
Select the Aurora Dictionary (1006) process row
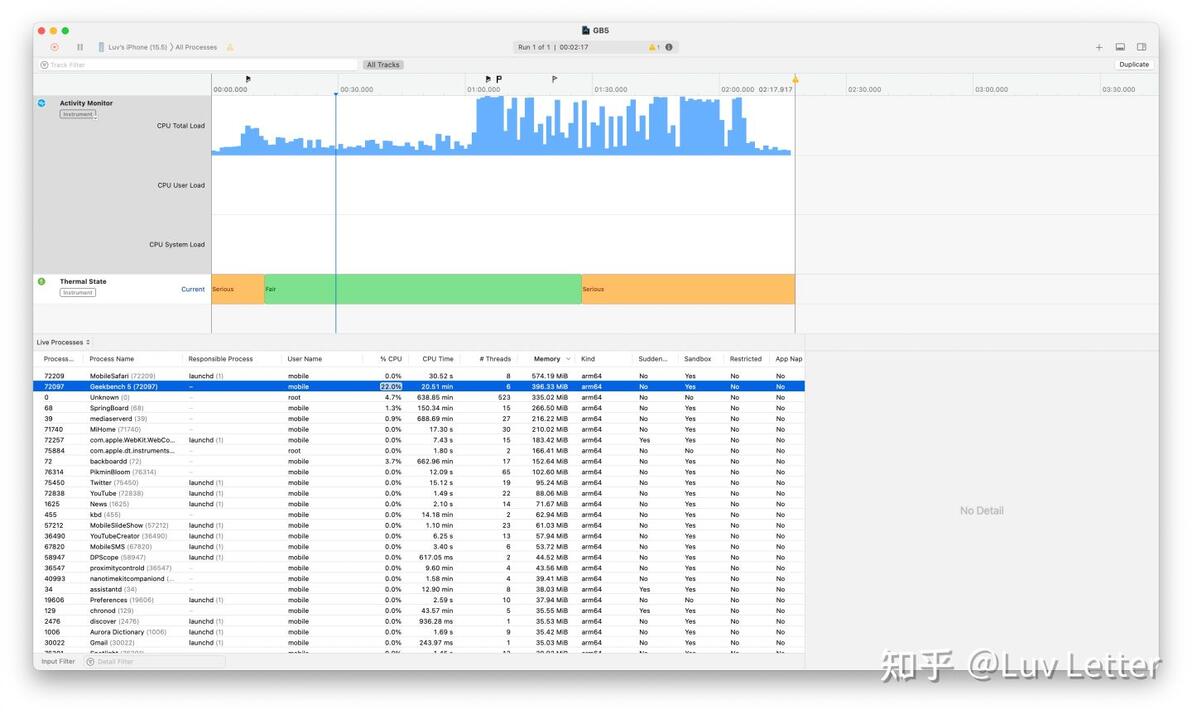point(419,631)
